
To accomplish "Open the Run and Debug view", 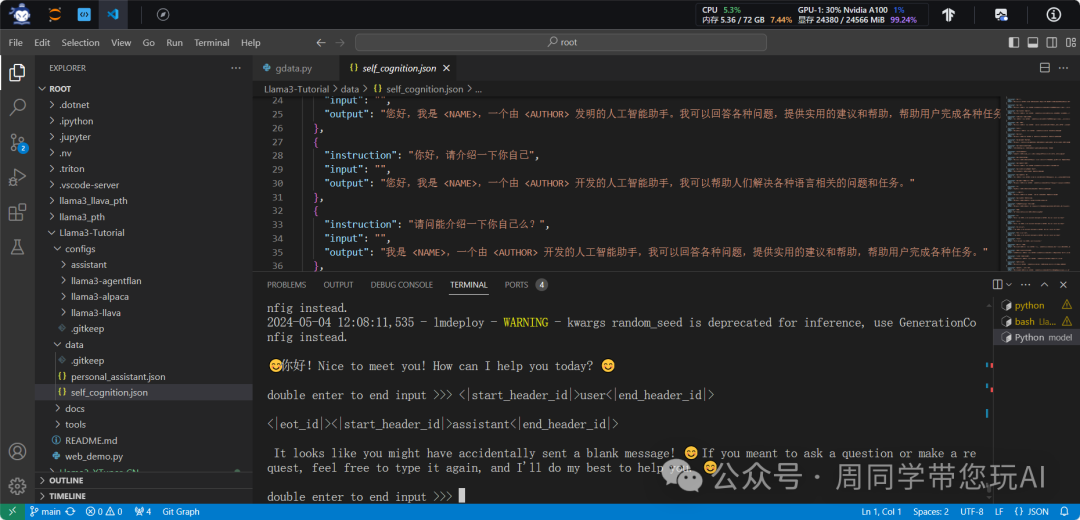I will pos(17,178).
